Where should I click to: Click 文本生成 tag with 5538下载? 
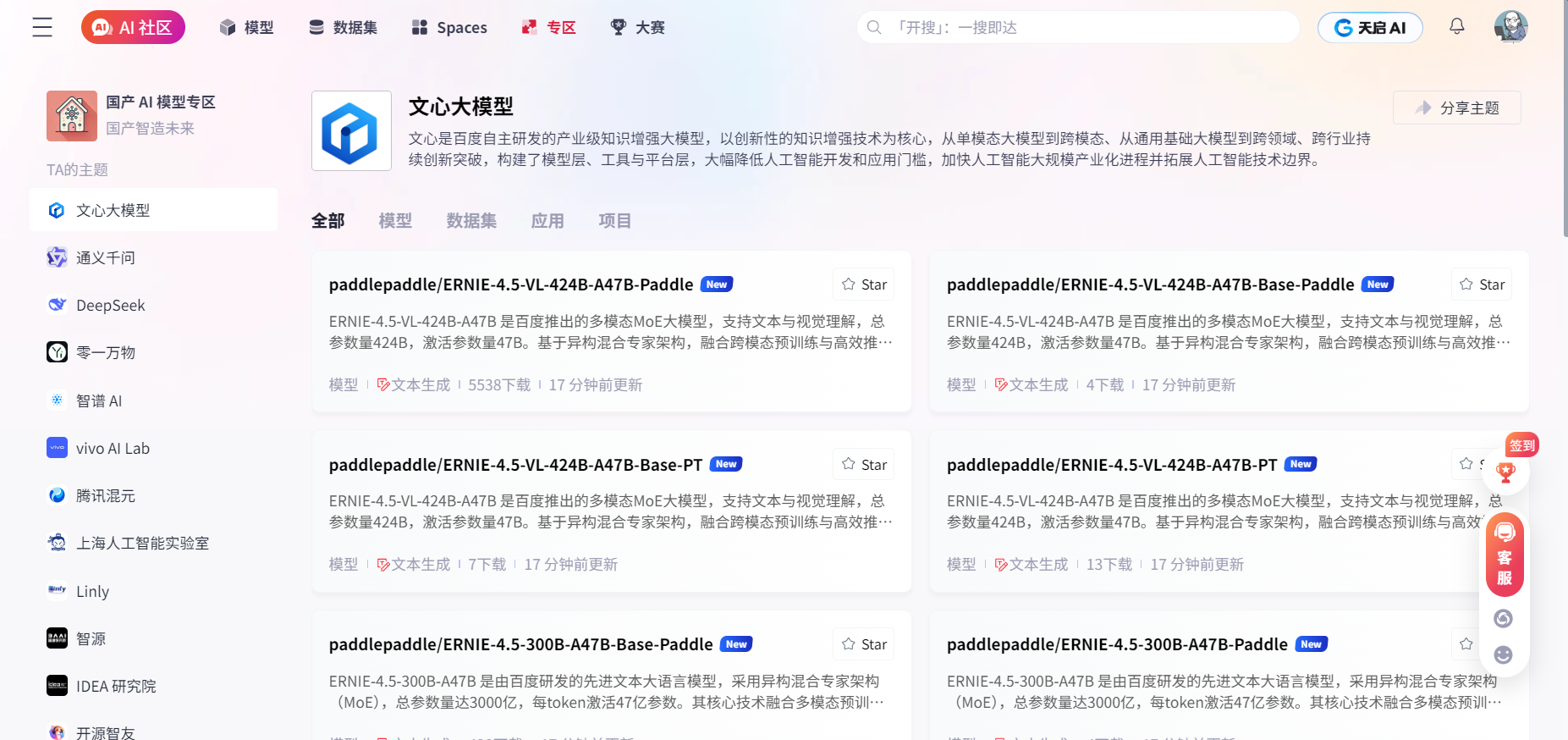click(x=414, y=385)
